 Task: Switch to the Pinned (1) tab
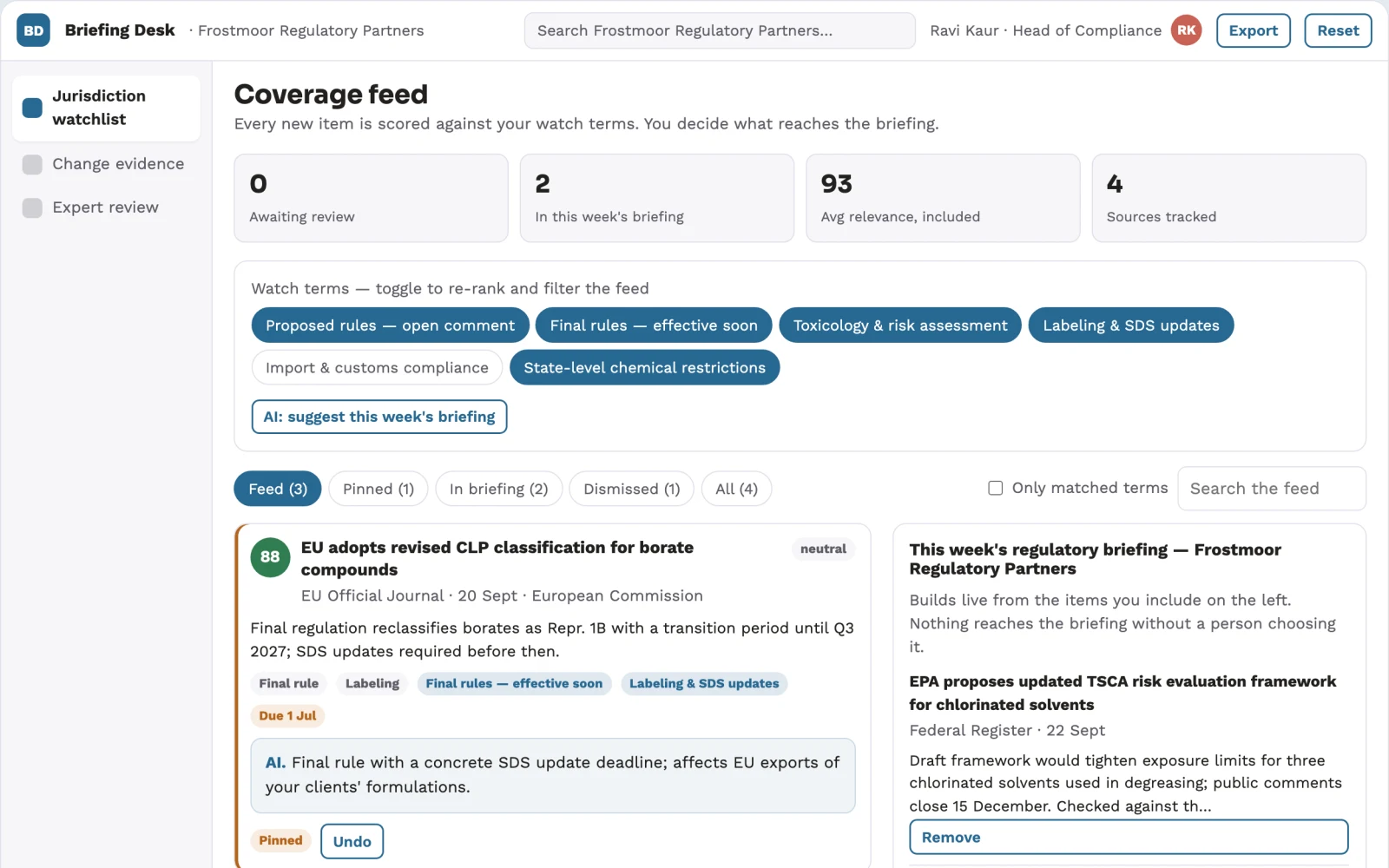pos(379,489)
